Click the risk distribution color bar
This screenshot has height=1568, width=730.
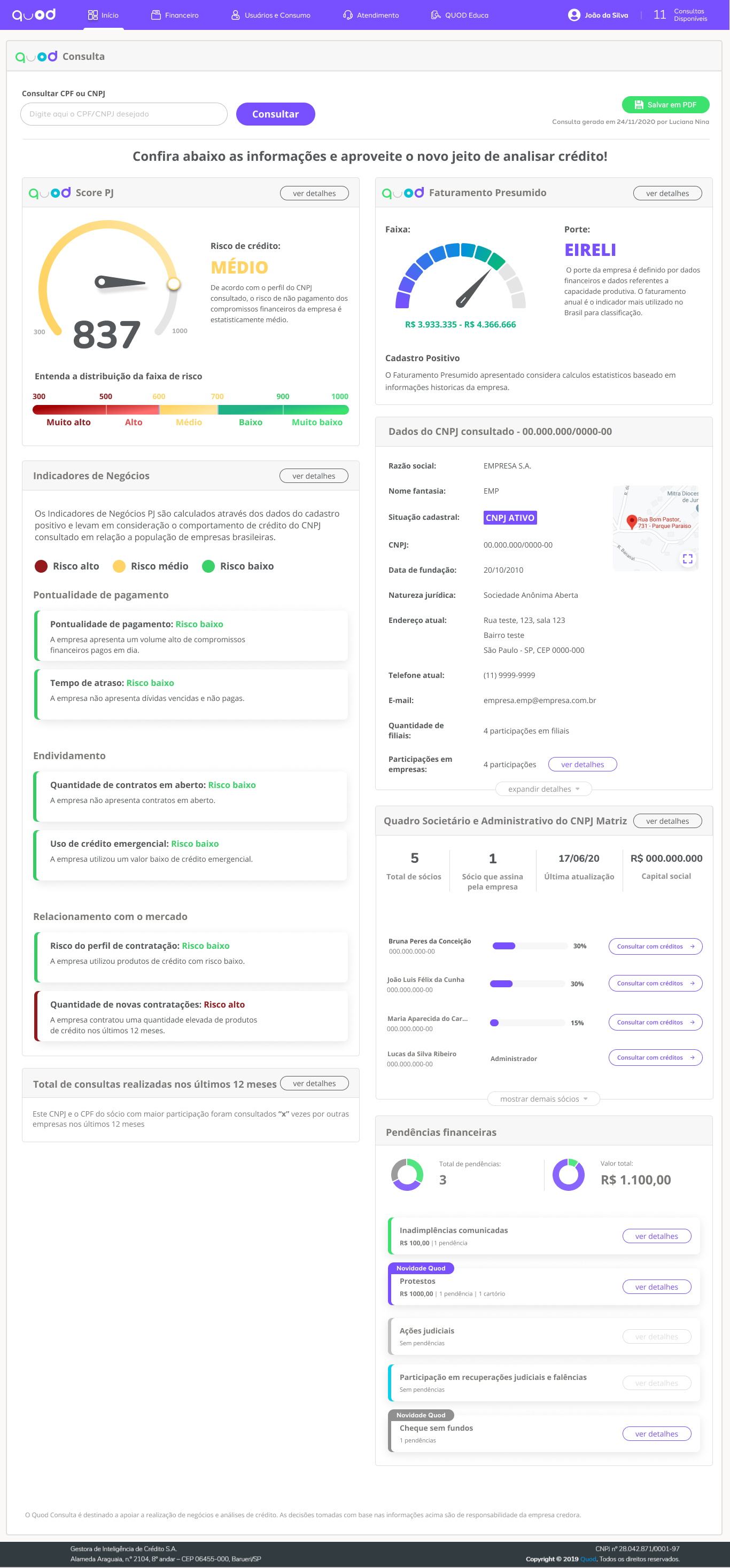[191, 410]
